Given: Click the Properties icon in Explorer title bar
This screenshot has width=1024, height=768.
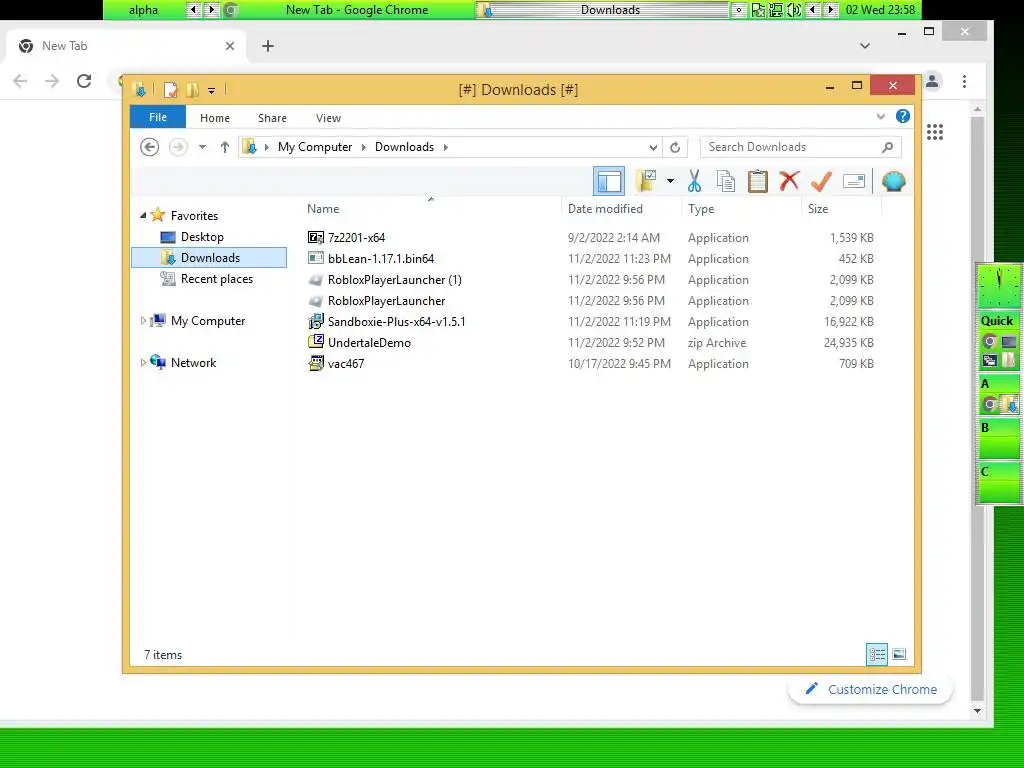Looking at the screenshot, I should click(170, 90).
